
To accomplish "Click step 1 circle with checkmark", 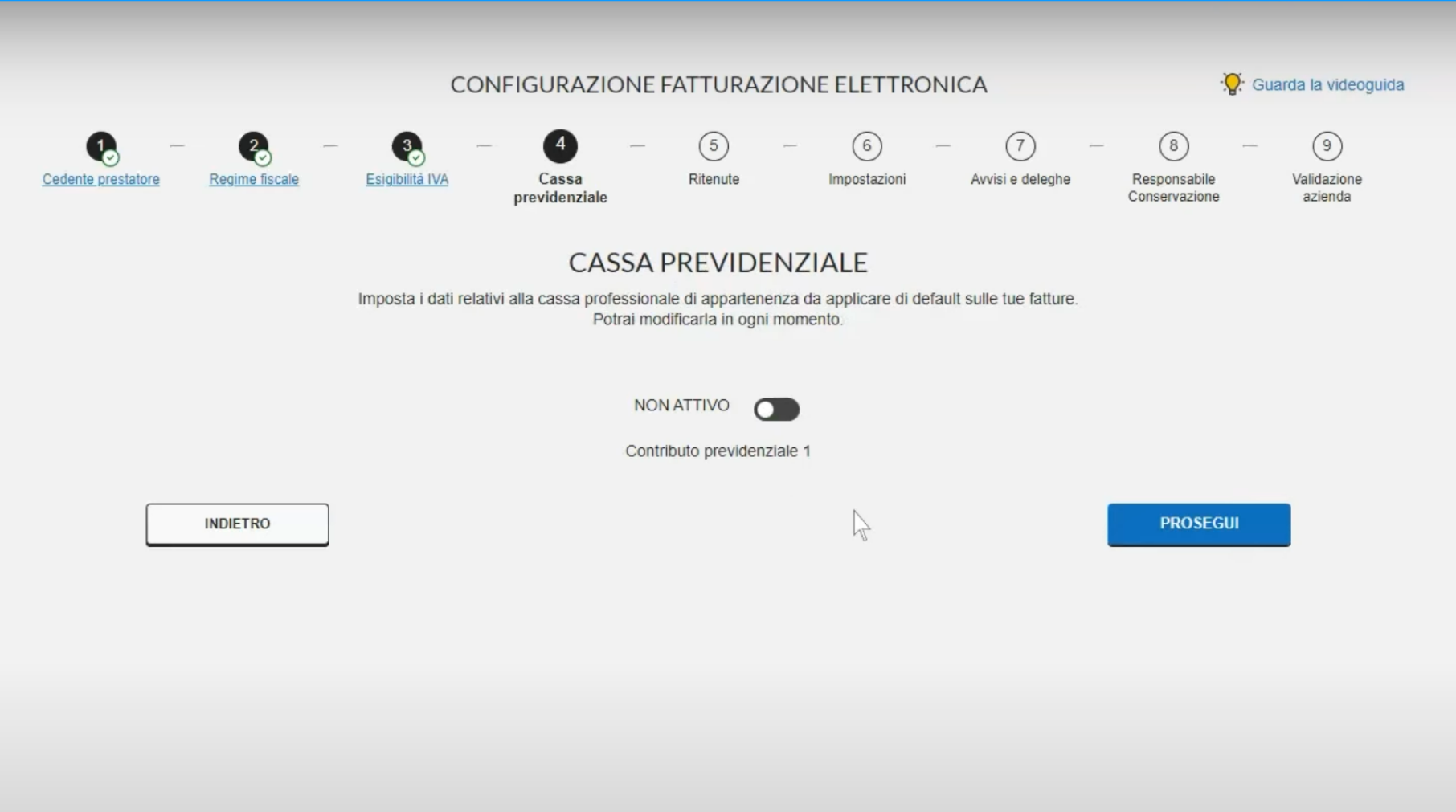I will coord(101,147).
